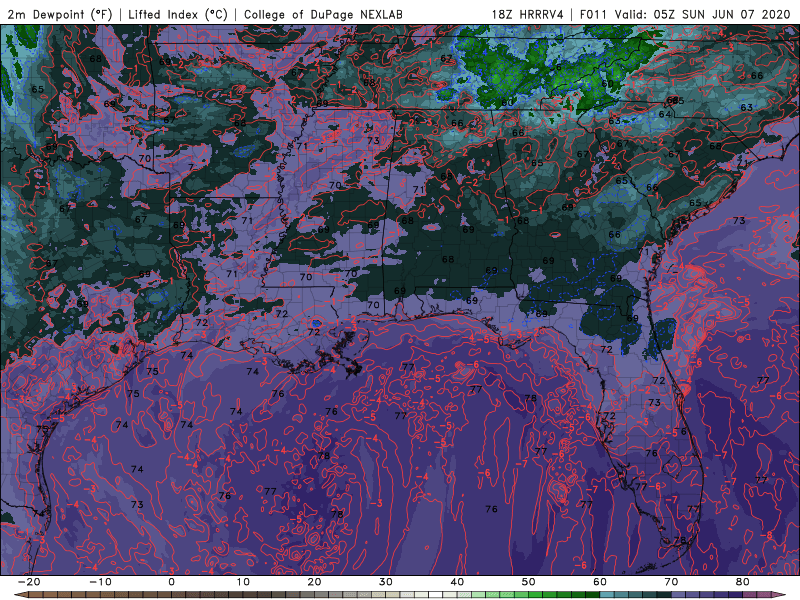The height and width of the screenshot is (600, 800).
Task: Click the "Lifted Index (°C)" title label
Action: (x=178, y=14)
